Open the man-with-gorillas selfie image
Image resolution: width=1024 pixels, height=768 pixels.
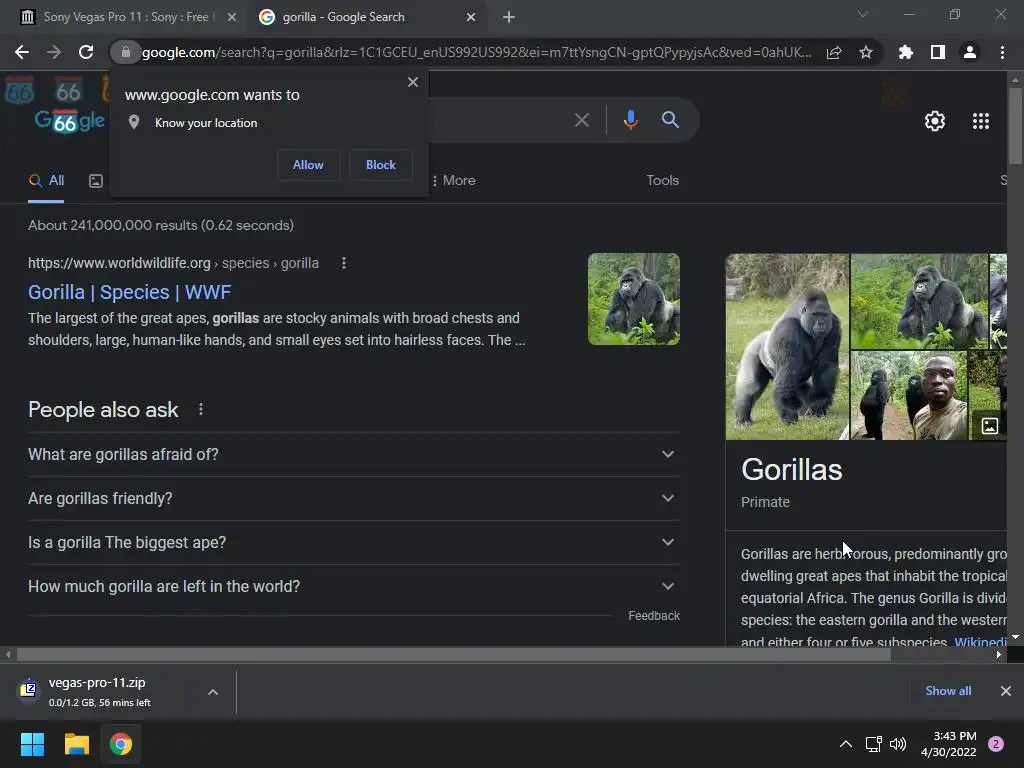point(909,395)
